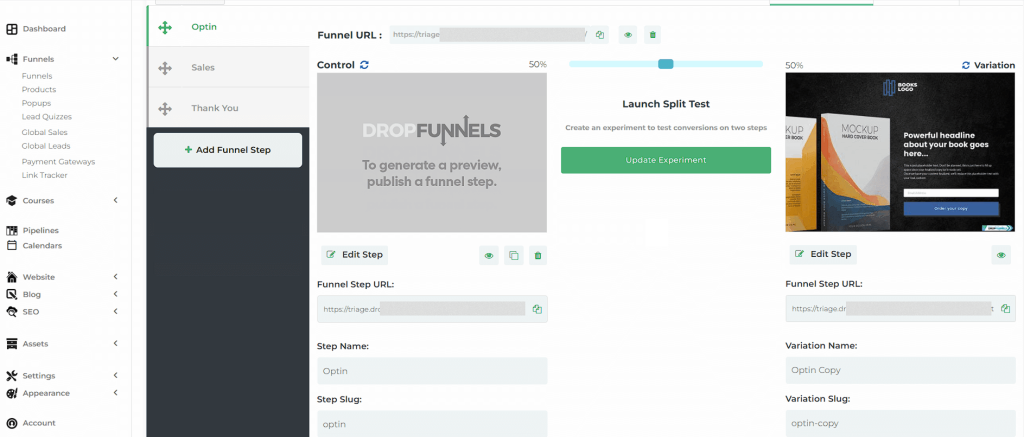Image resolution: width=1024 pixels, height=437 pixels.
Task: Open Payment Gateways in the sidebar
Action: 58,162
